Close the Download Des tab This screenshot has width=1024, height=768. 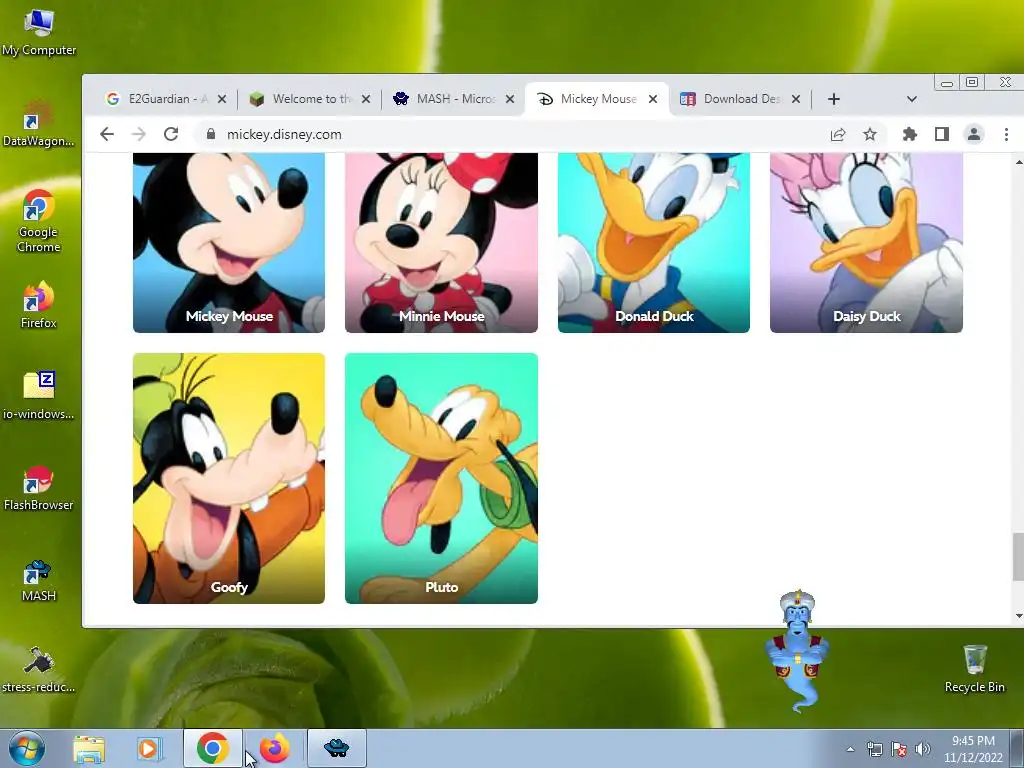click(796, 99)
